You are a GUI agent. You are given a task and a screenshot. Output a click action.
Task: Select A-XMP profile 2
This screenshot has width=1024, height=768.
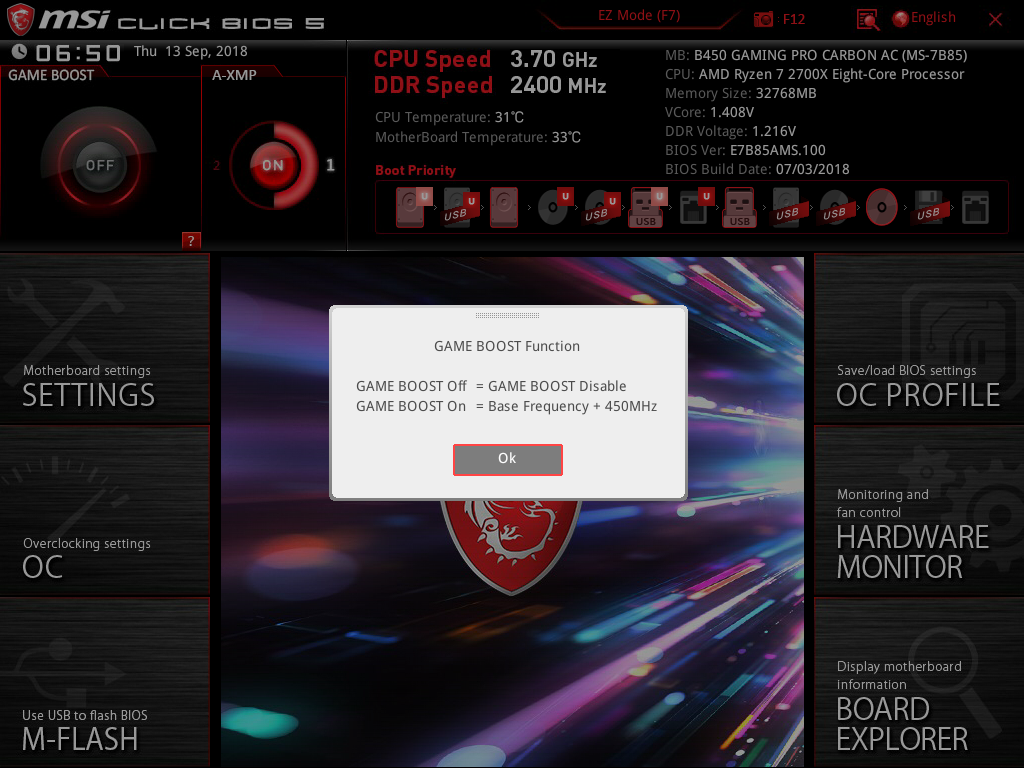click(216, 165)
